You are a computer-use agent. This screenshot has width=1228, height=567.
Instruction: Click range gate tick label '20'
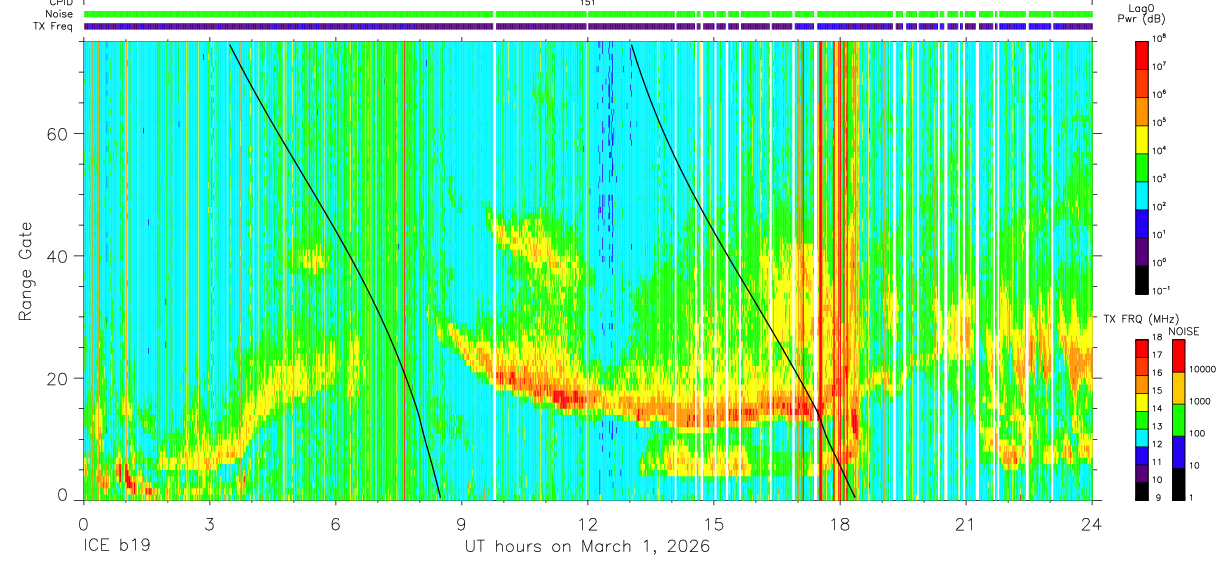[59, 378]
